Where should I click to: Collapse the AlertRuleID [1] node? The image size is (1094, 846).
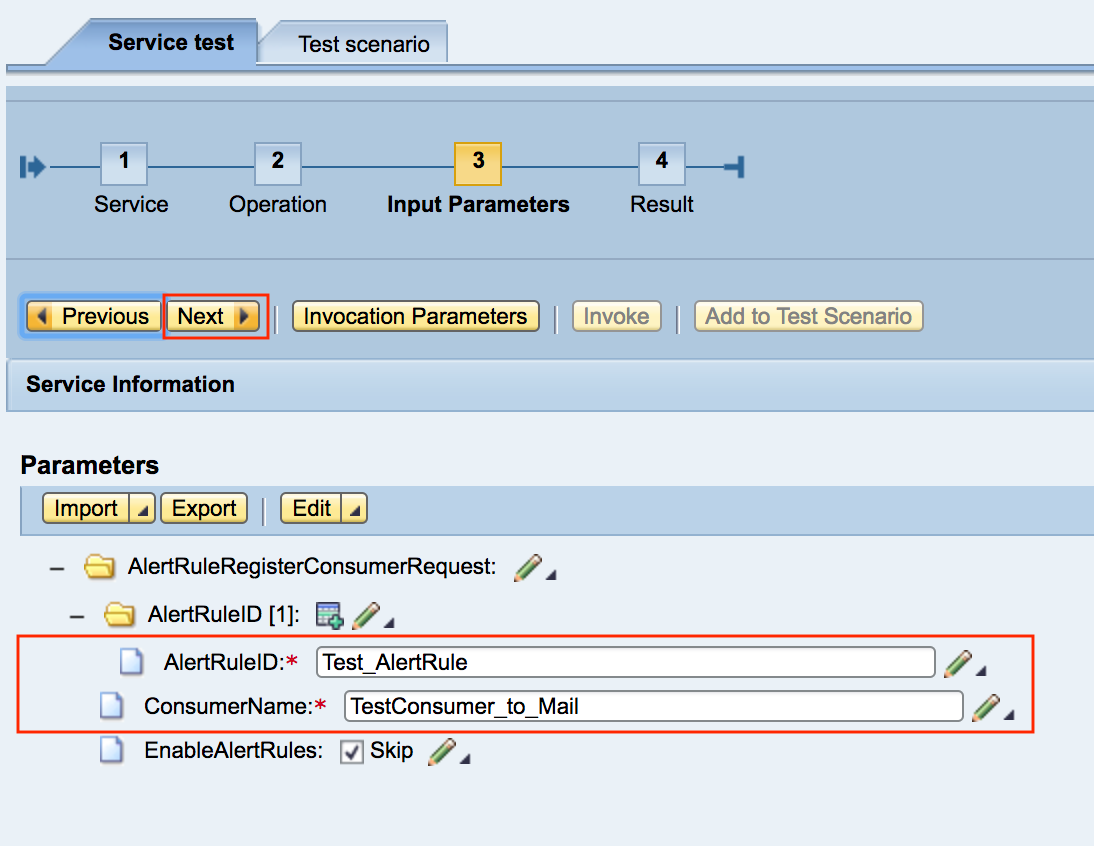point(77,617)
